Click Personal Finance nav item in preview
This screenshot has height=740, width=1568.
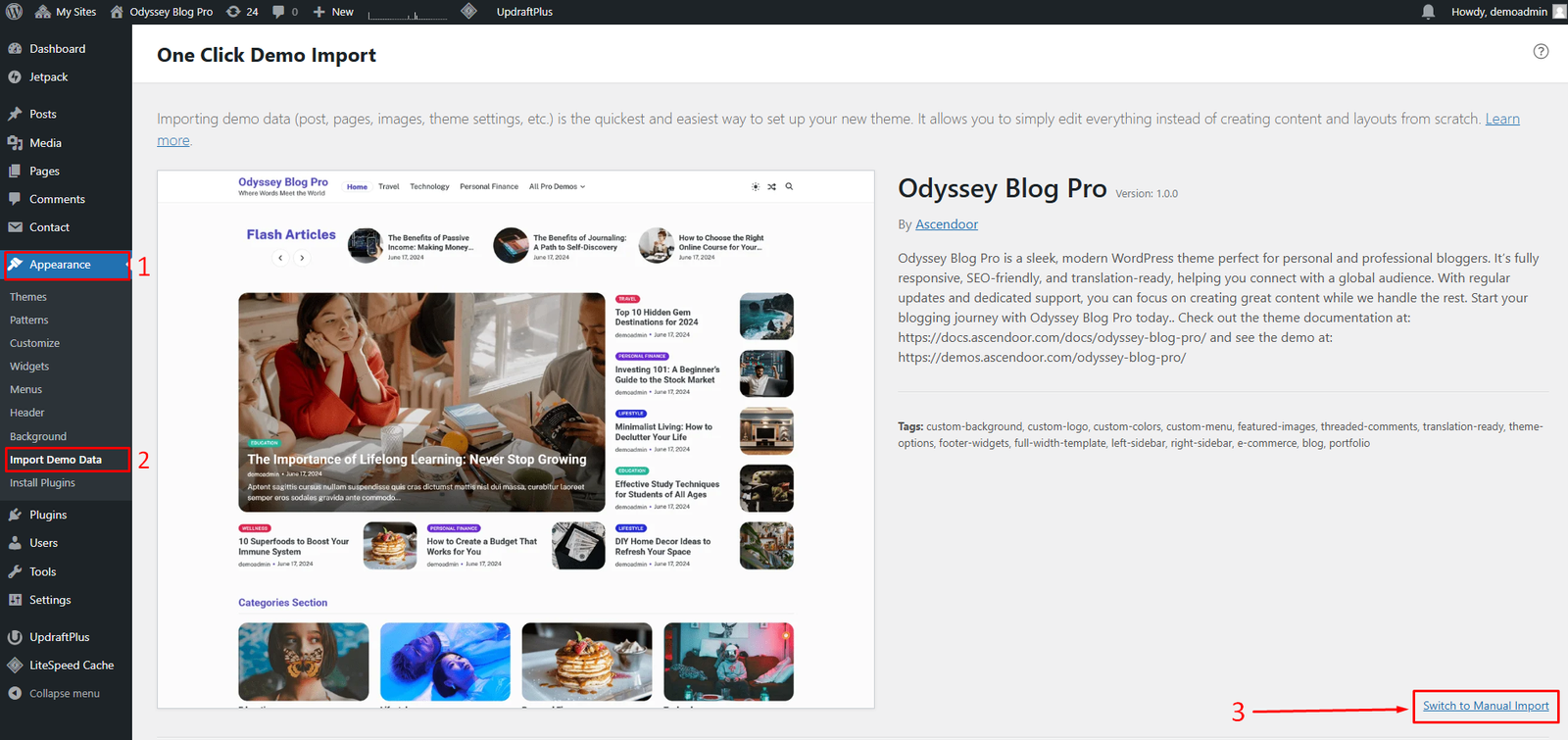coord(489,186)
